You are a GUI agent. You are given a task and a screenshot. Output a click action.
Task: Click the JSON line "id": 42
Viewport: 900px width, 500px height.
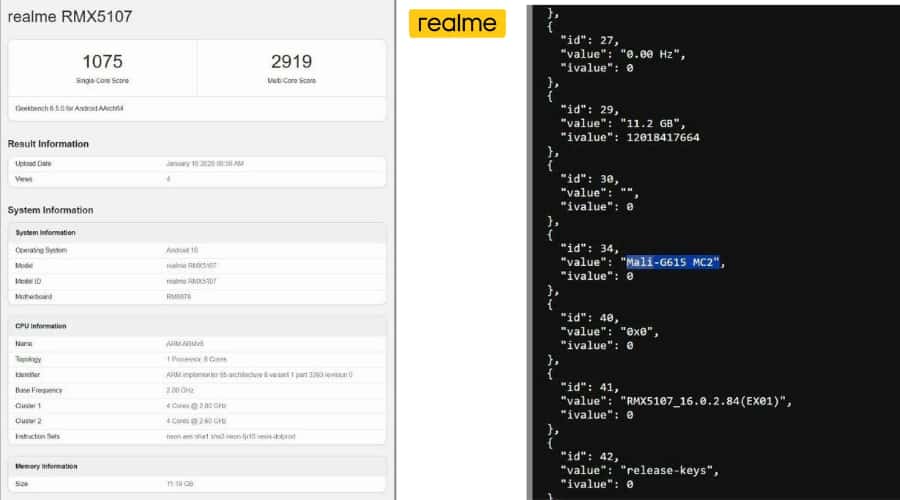[x=589, y=456]
